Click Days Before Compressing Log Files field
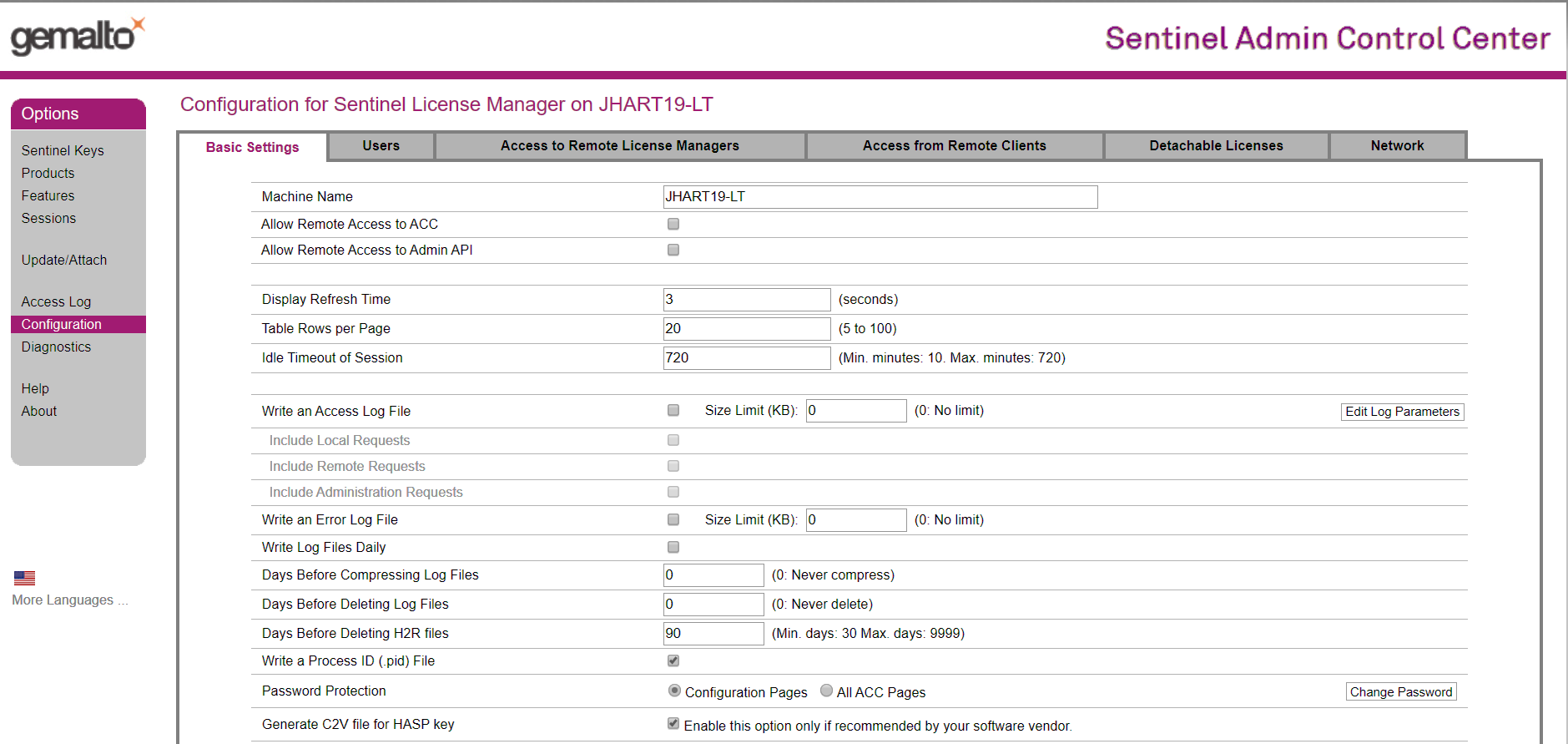This screenshot has width=1568, height=744. click(713, 575)
